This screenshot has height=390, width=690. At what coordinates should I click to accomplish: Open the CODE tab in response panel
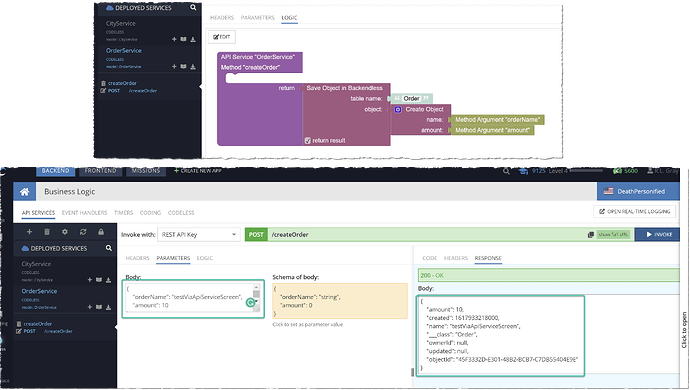tap(429, 258)
